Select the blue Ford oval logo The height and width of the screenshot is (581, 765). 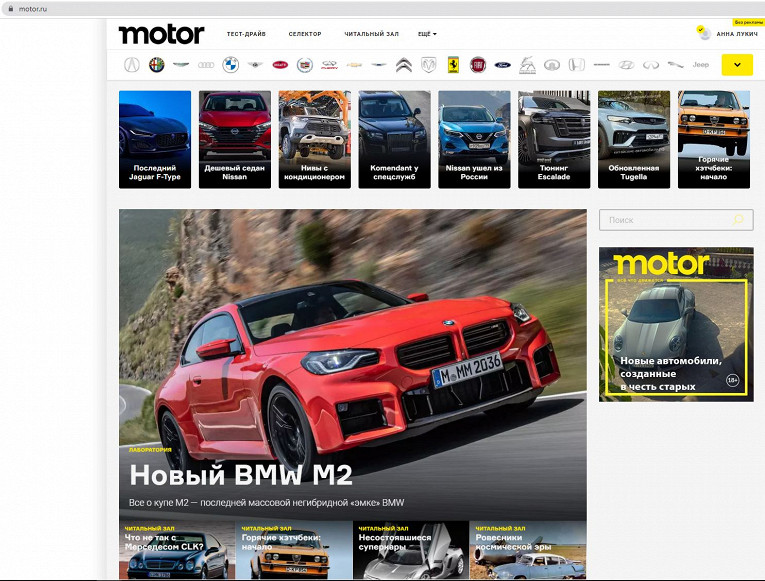(503, 64)
